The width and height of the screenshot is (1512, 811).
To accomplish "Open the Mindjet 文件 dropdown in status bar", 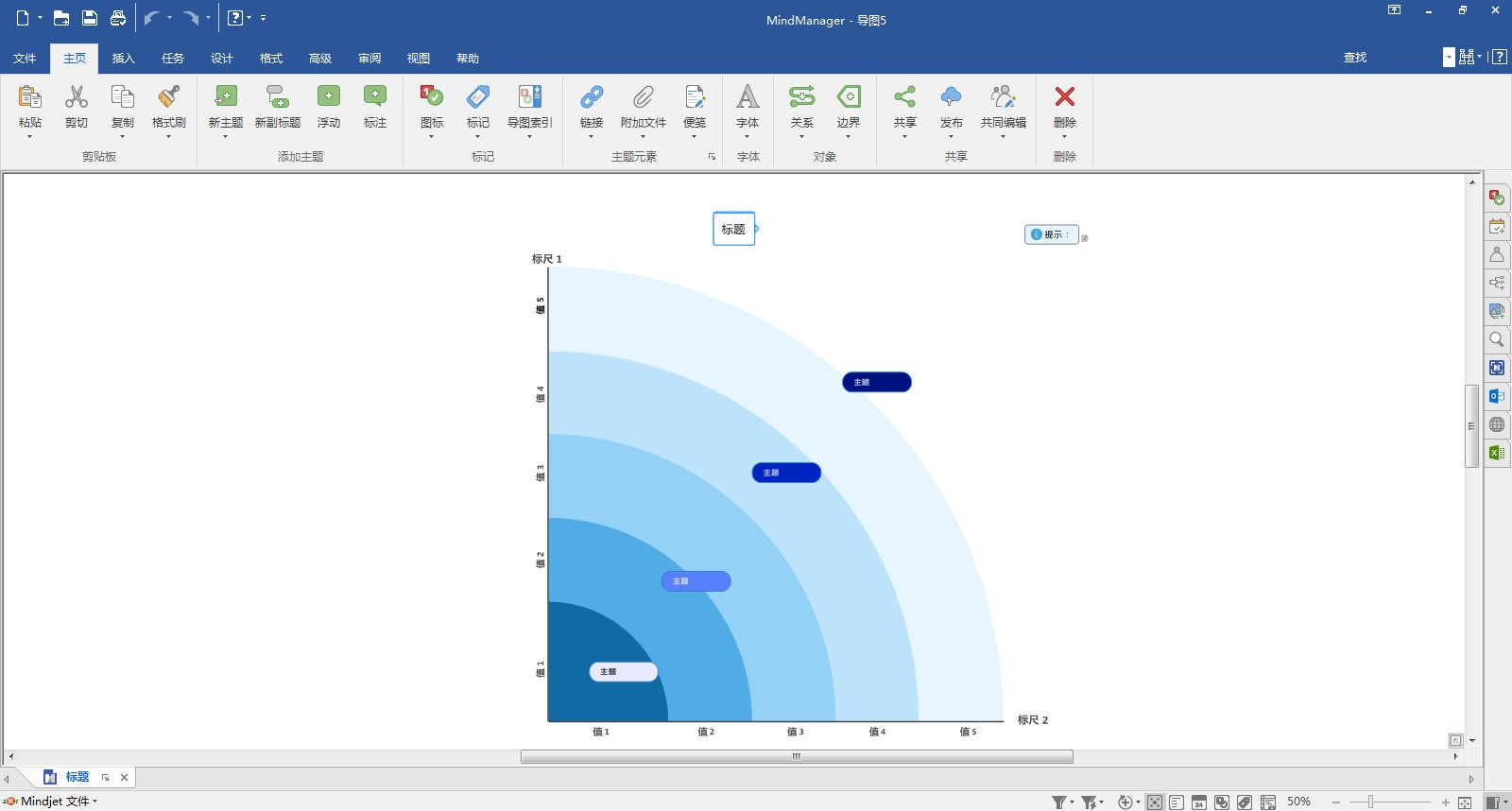I will tap(55, 802).
